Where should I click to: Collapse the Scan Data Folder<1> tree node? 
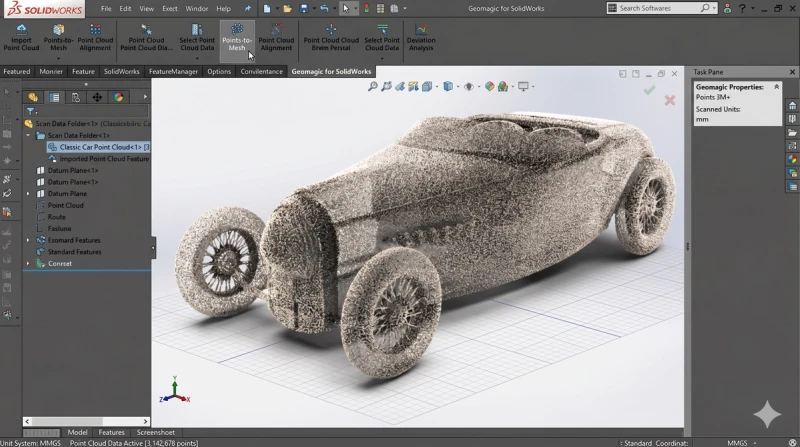[28, 135]
